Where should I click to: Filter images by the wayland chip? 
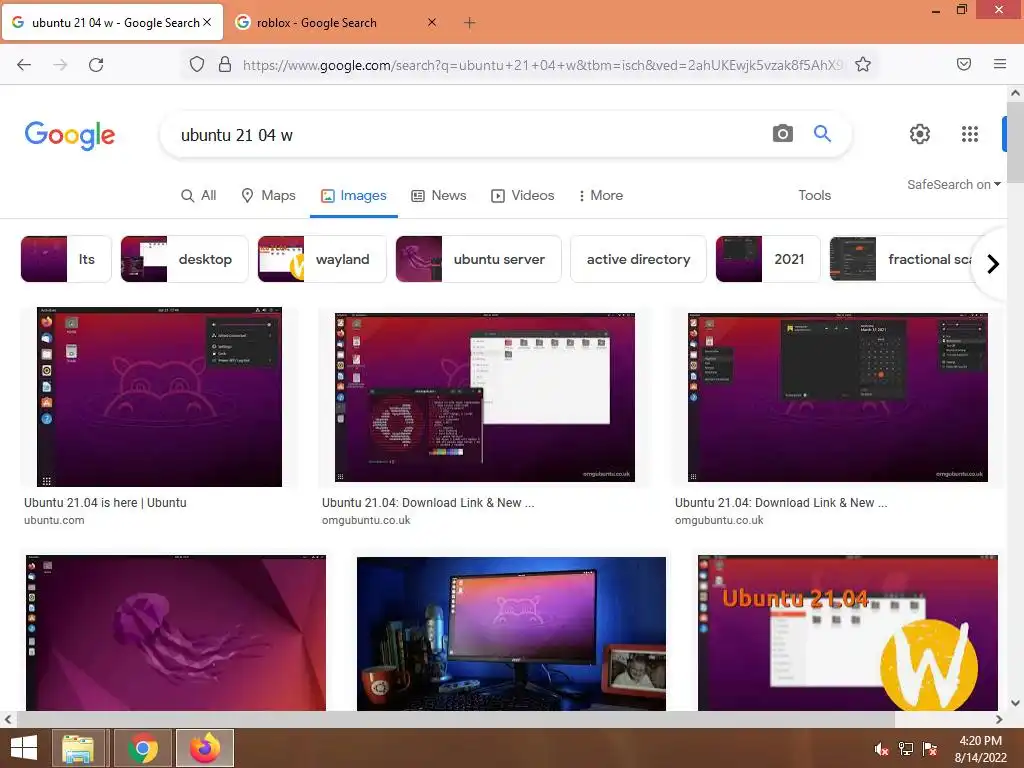(321, 259)
